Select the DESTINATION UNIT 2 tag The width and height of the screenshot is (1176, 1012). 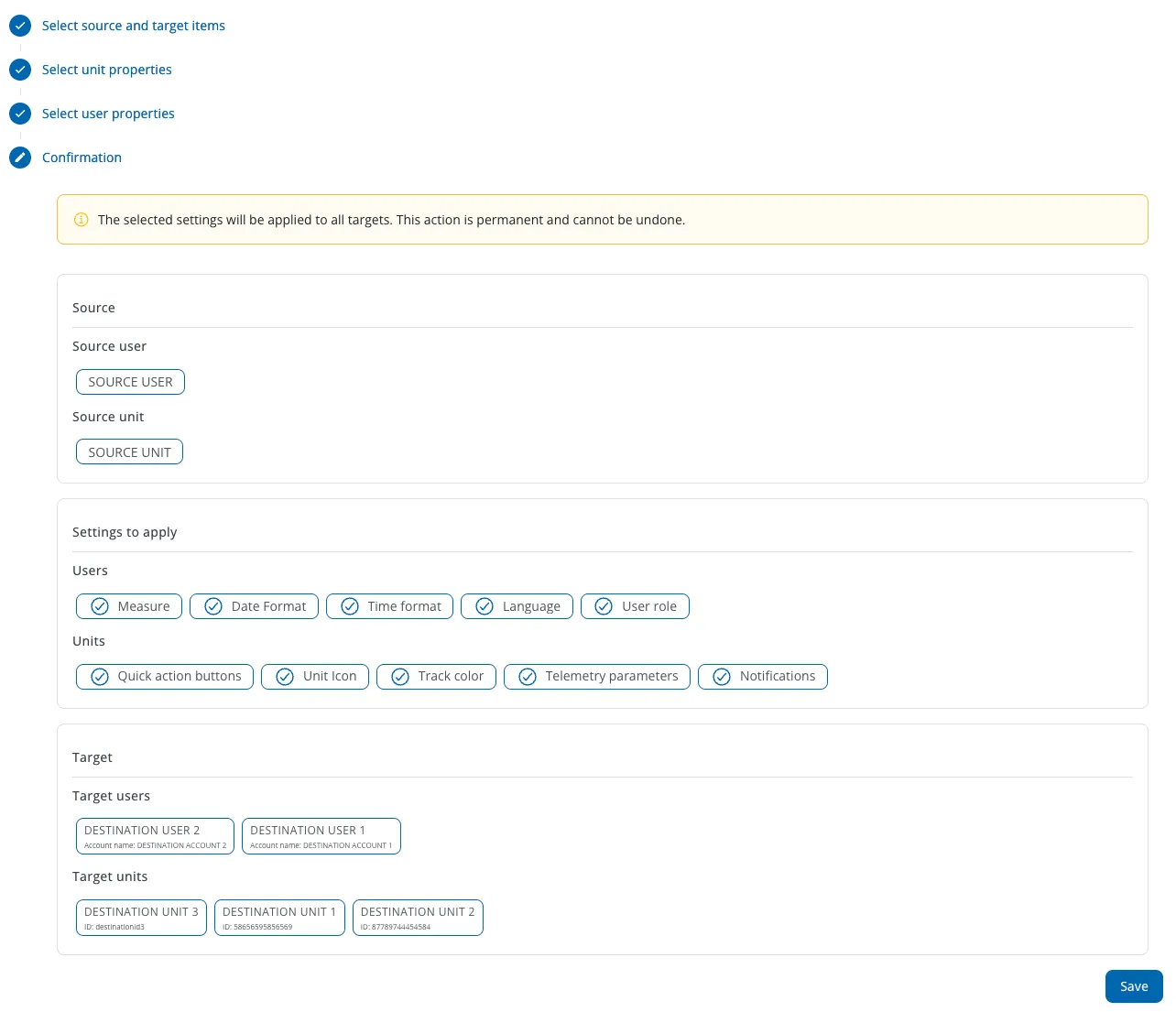click(x=418, y=918)
